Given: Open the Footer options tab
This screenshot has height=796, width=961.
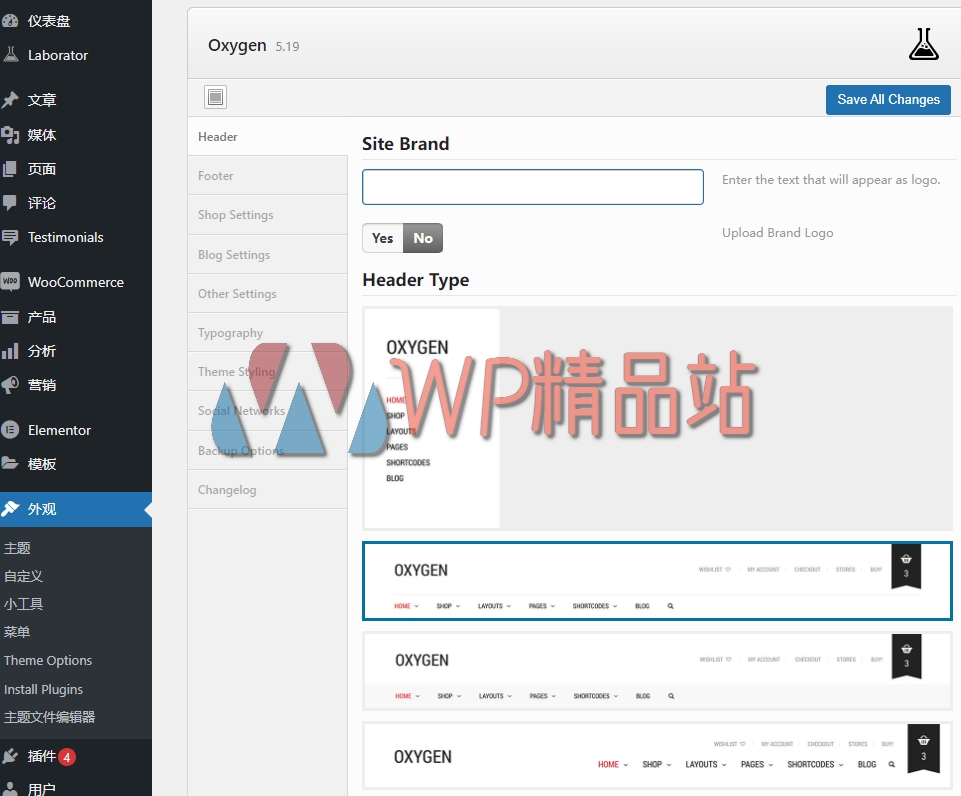Looking at the screenshot, I should 216,176.
